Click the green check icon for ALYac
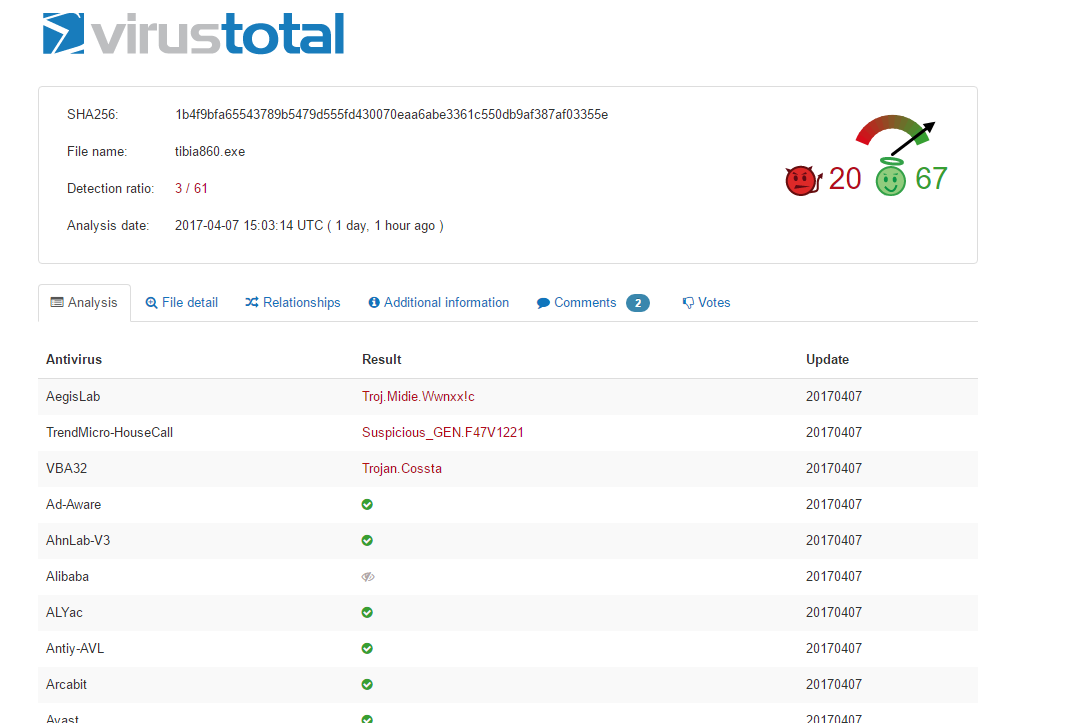The width and height of the screenshot is (1084, 723). (x=367, y=612)
